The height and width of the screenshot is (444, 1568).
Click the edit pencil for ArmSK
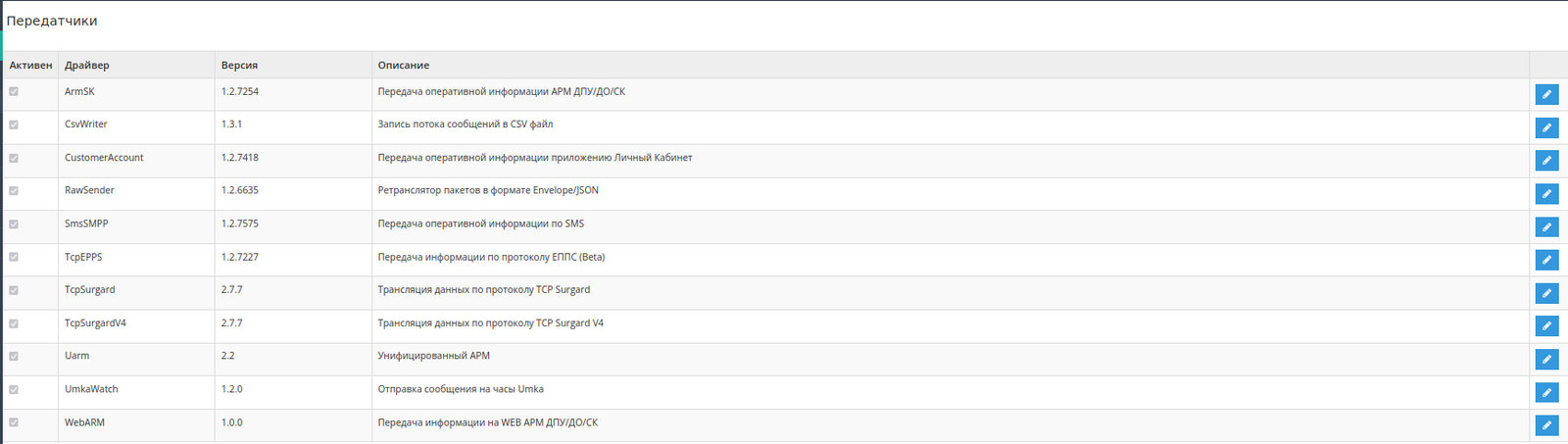(1546, 94)
